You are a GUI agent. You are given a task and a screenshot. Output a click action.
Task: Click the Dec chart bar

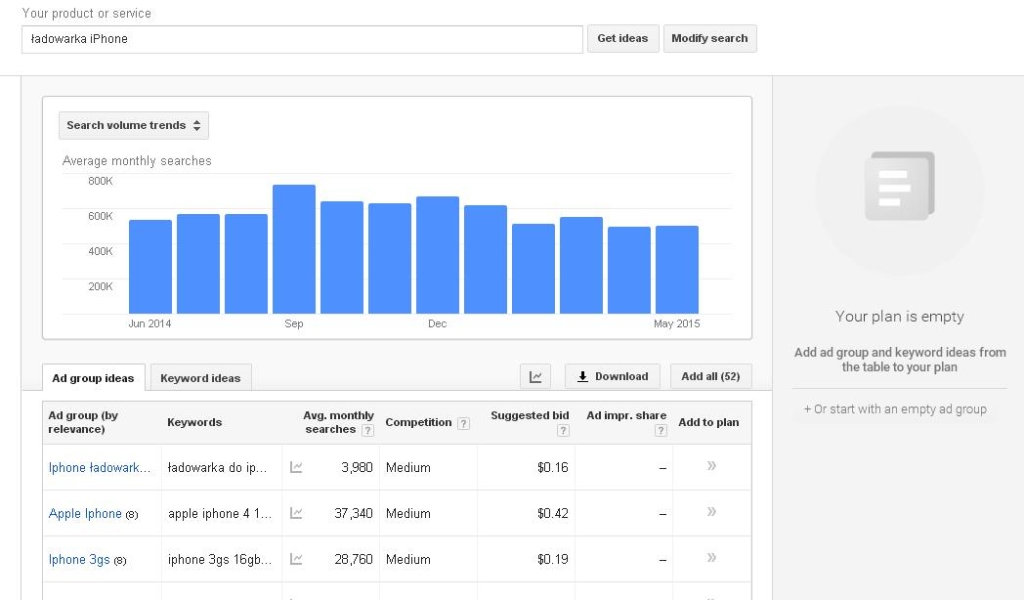click(x=438, y=255)
